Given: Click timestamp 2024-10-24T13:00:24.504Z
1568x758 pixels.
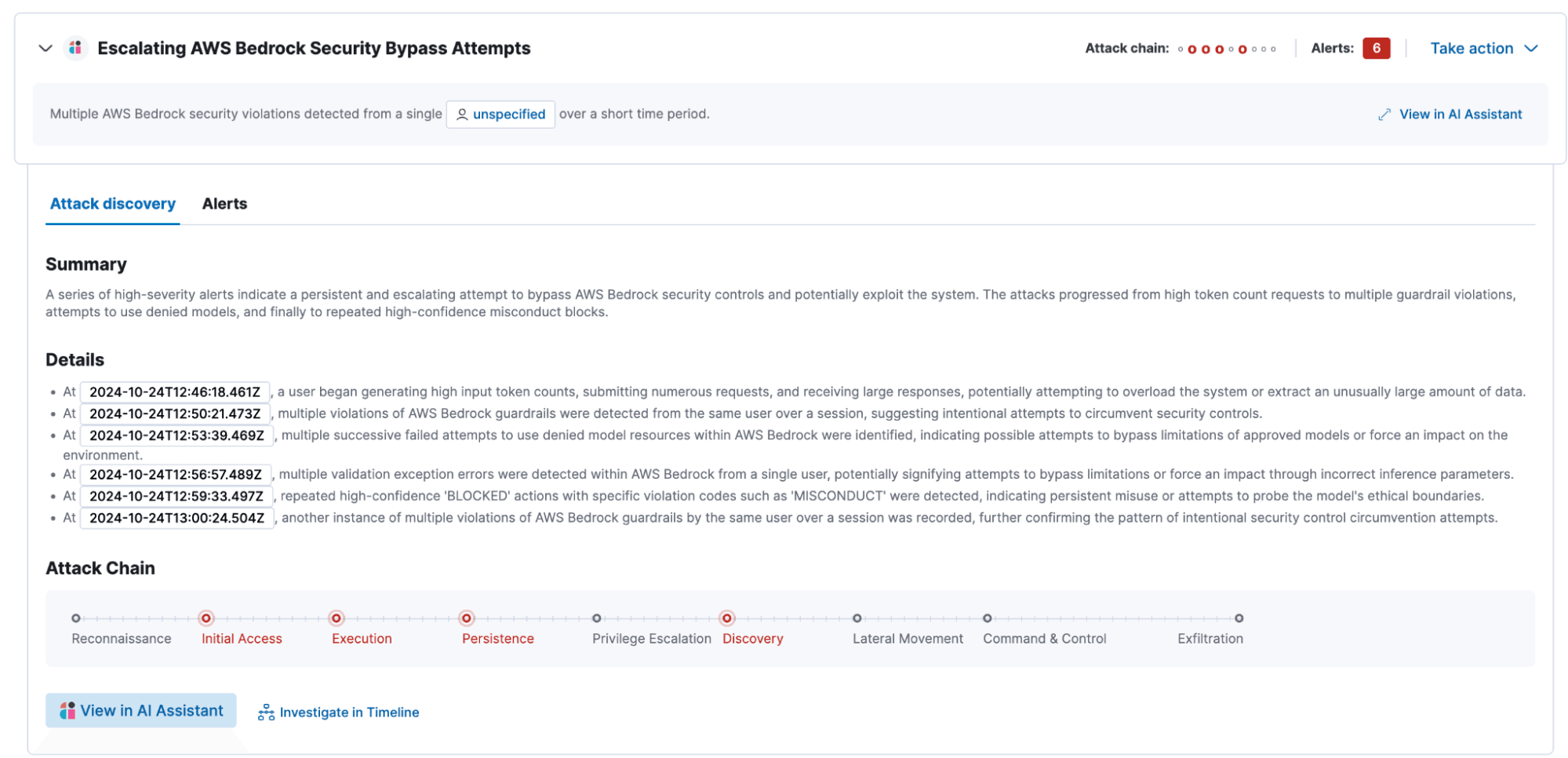Looking at the screenshot, I should pos(177,518).
